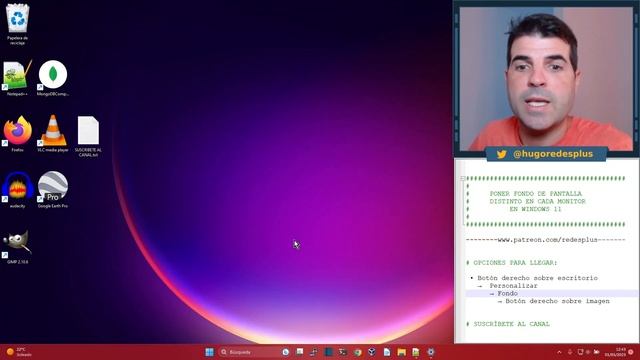Screen dimensions: 640x360
Task: Open the white document app in taskbar
Action: tap(387, 352)
